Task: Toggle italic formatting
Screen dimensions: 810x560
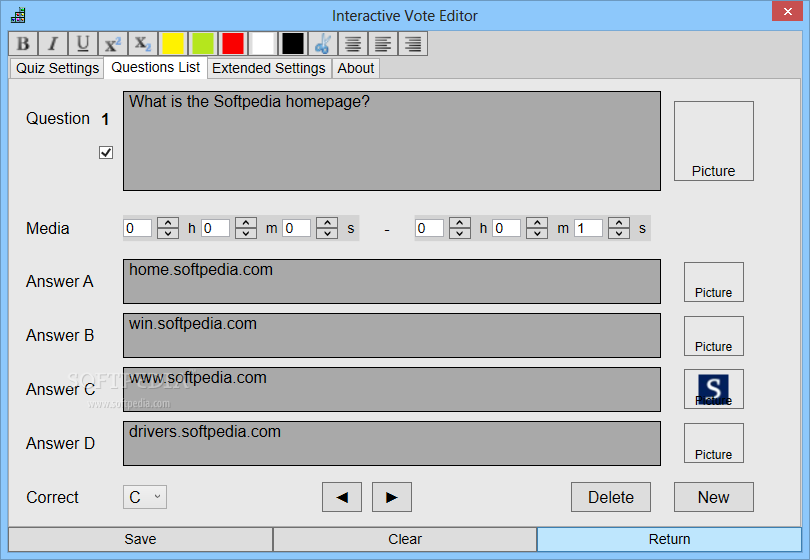Action: 53,44
